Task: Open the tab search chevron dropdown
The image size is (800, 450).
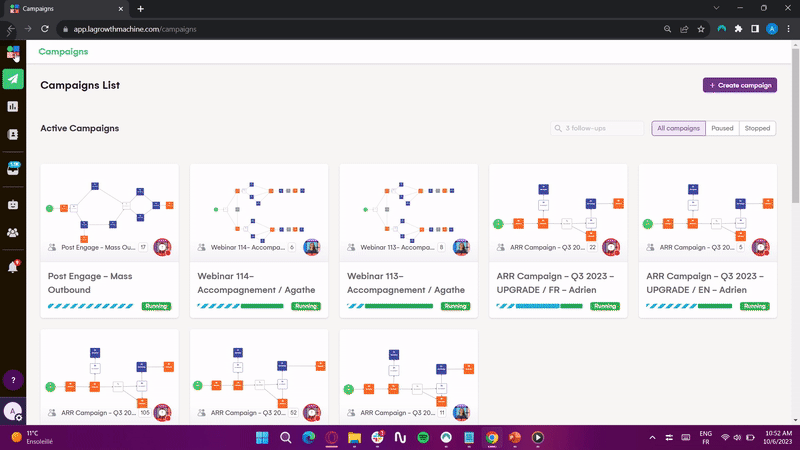Action: point(716,8)
